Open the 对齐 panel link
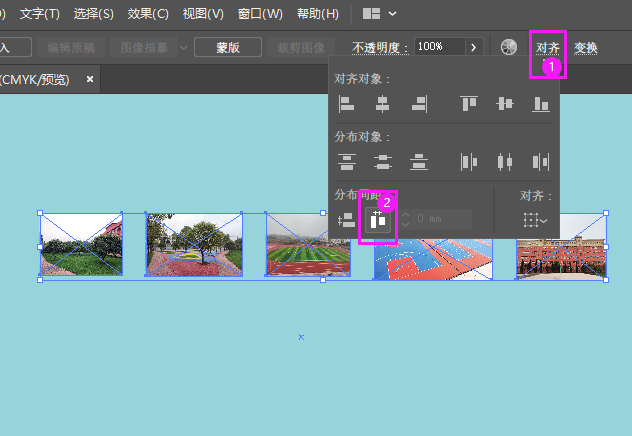 [547, 48]
